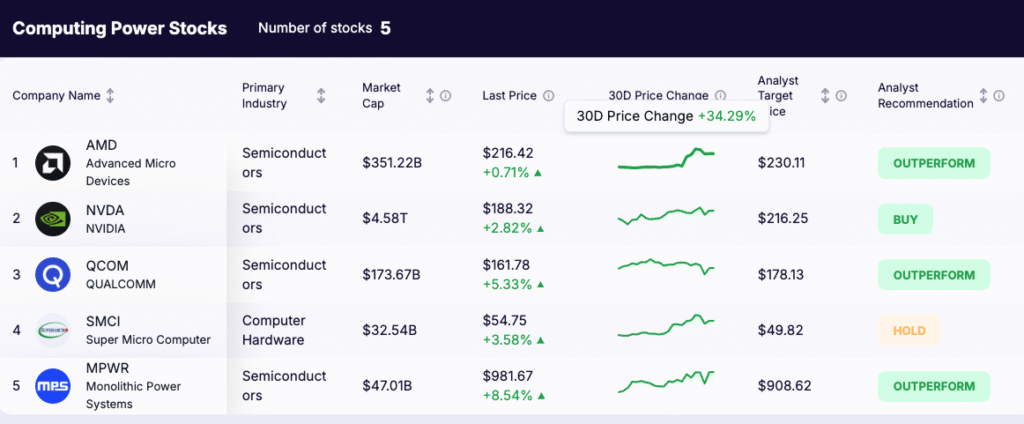Click the Computing Power Stocks title
Viewport: 1024px width, 424px height.
pyautogui.click(x=120, y=29)
